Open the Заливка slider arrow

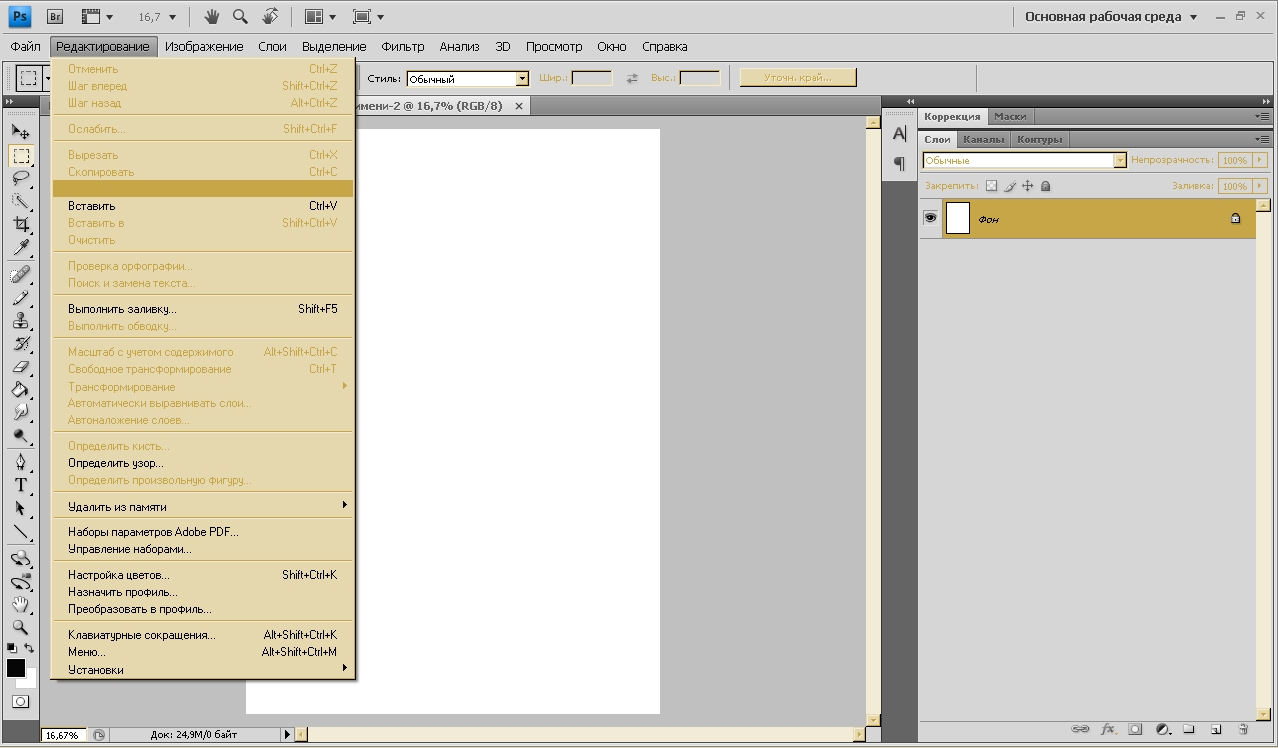click(1259, 186)
